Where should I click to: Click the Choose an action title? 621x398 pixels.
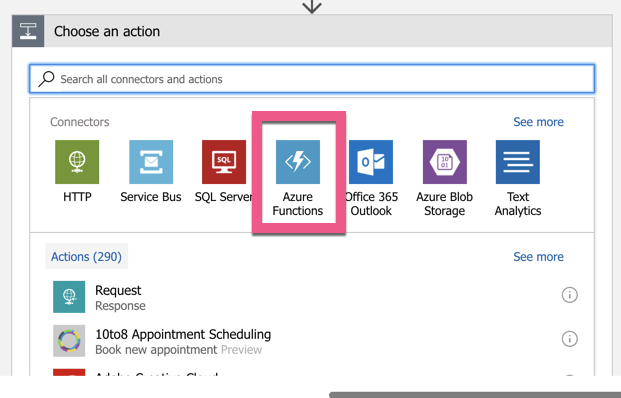(x=107, y=31)
